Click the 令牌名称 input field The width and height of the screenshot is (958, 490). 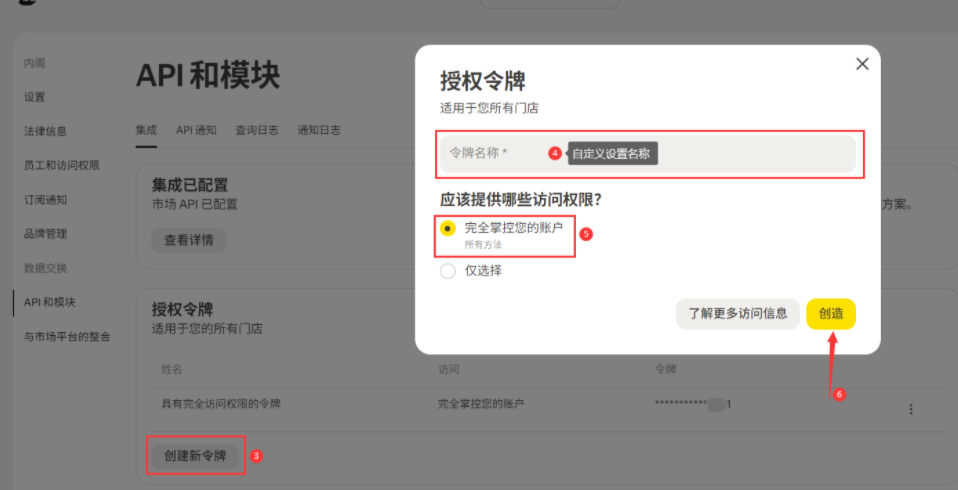tap(647, 154)
